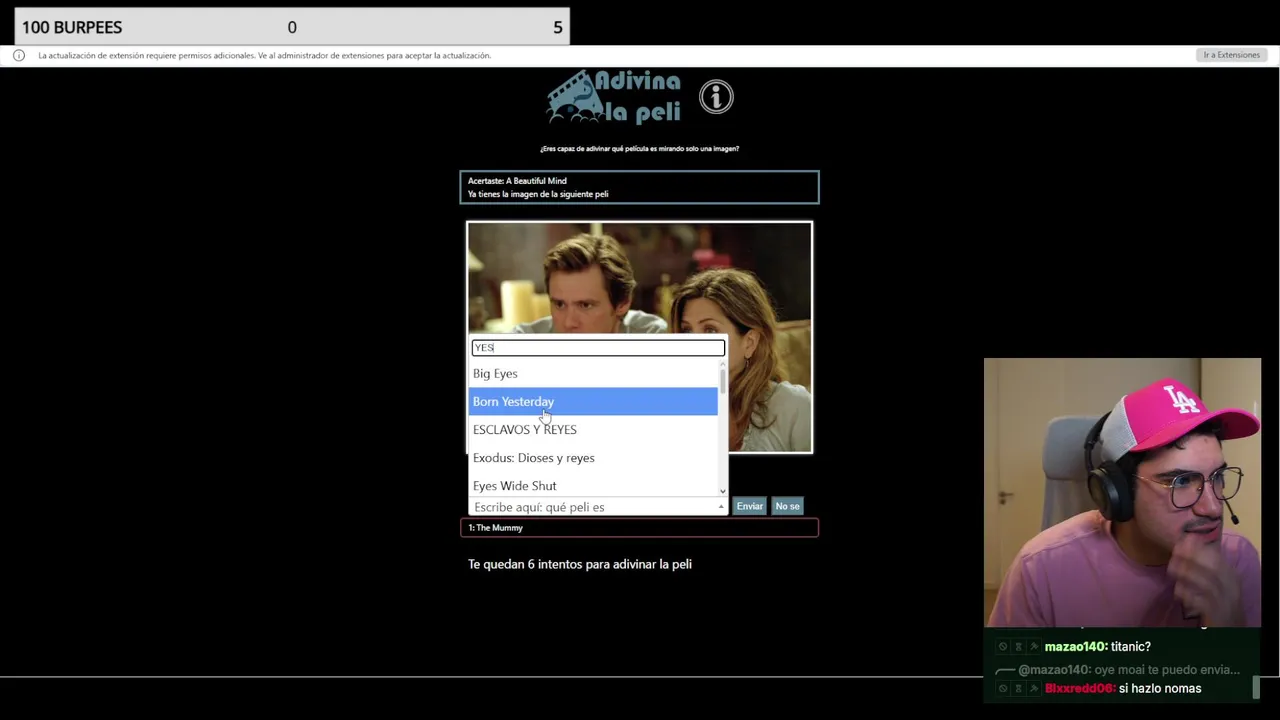Pick 'ESCLAVOS Y REYES' suggestion
Image resolution: width=1280 pixels, height=720 pixels.
point(593,429)
